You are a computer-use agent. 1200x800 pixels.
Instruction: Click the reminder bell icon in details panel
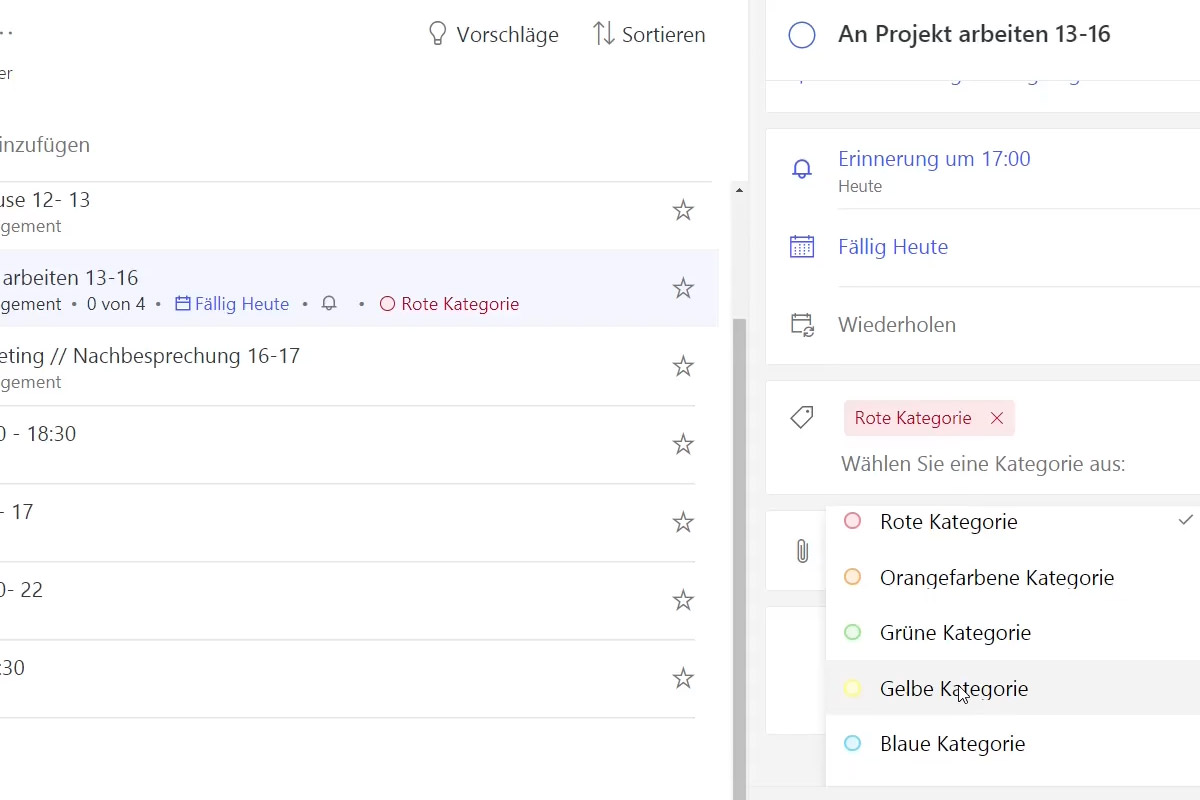coord(802,169)
